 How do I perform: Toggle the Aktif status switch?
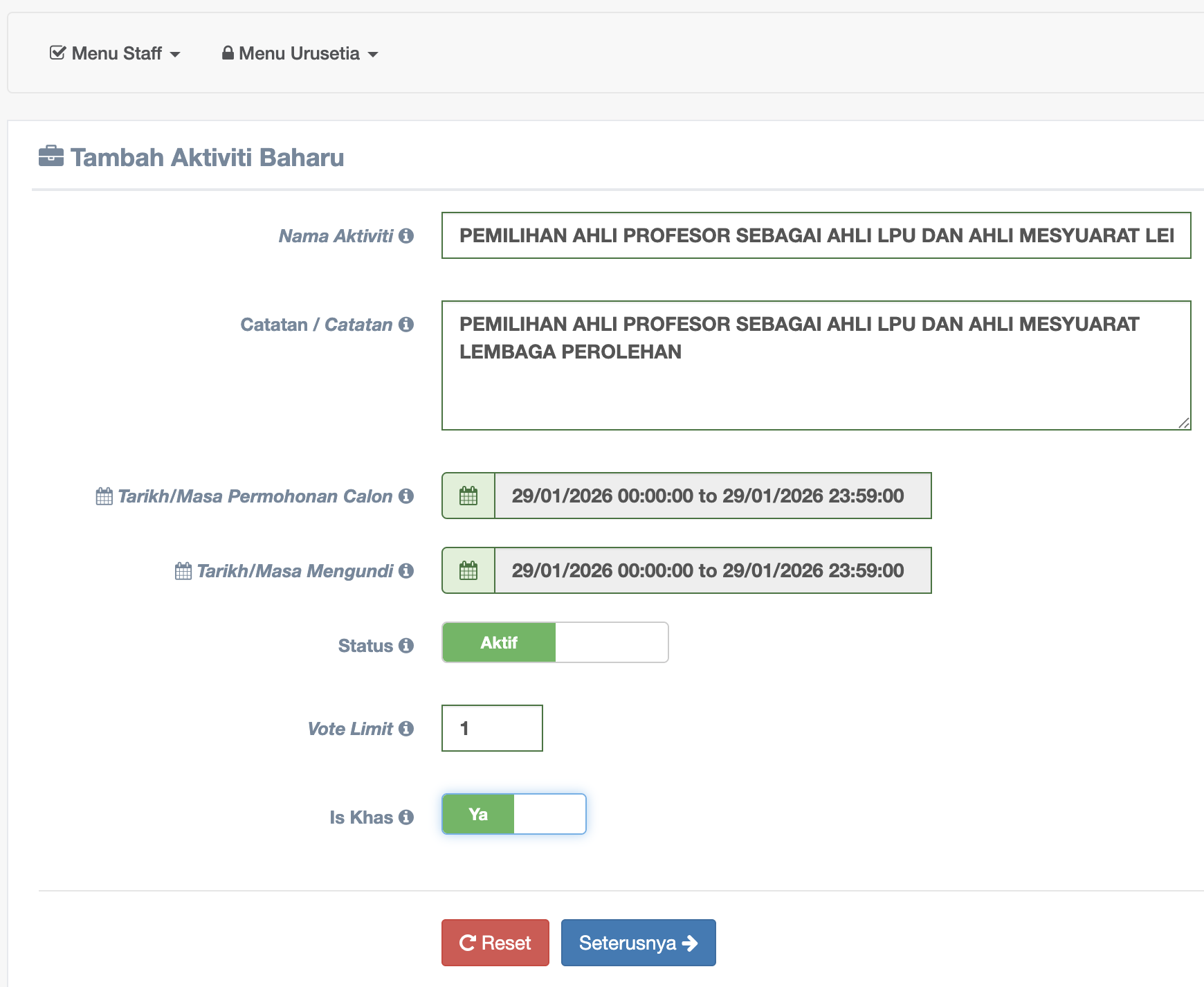[555, 642]
